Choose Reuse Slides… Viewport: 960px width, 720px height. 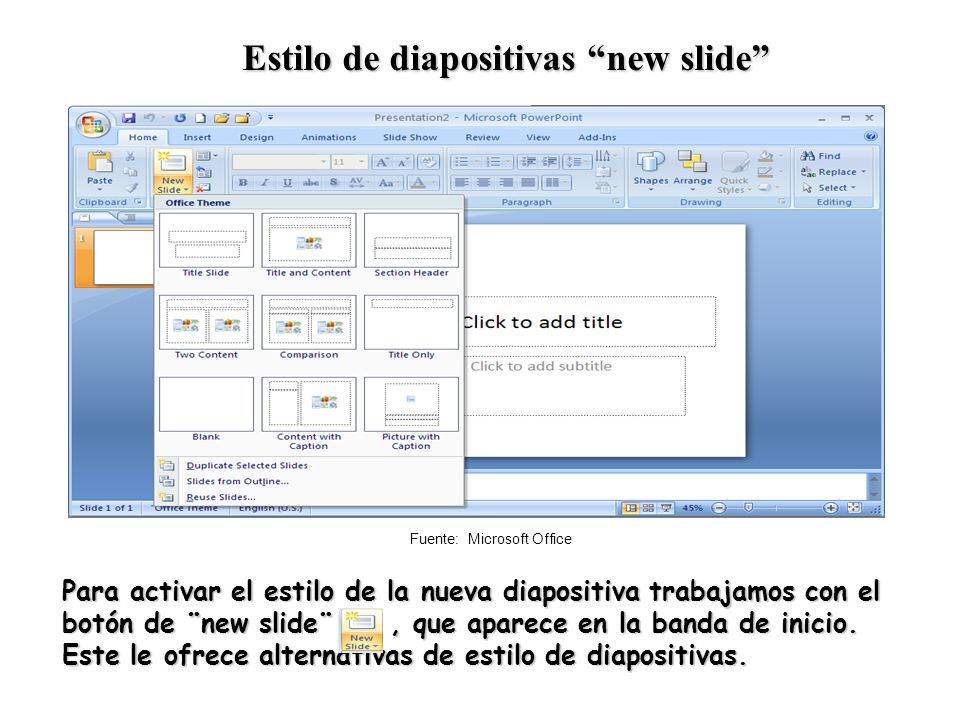coord(309,498)
